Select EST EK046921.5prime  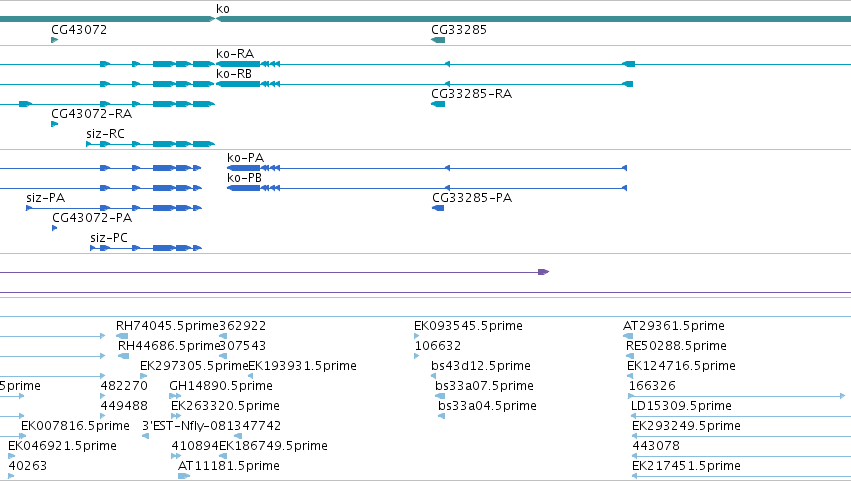(x=62, y=447)
